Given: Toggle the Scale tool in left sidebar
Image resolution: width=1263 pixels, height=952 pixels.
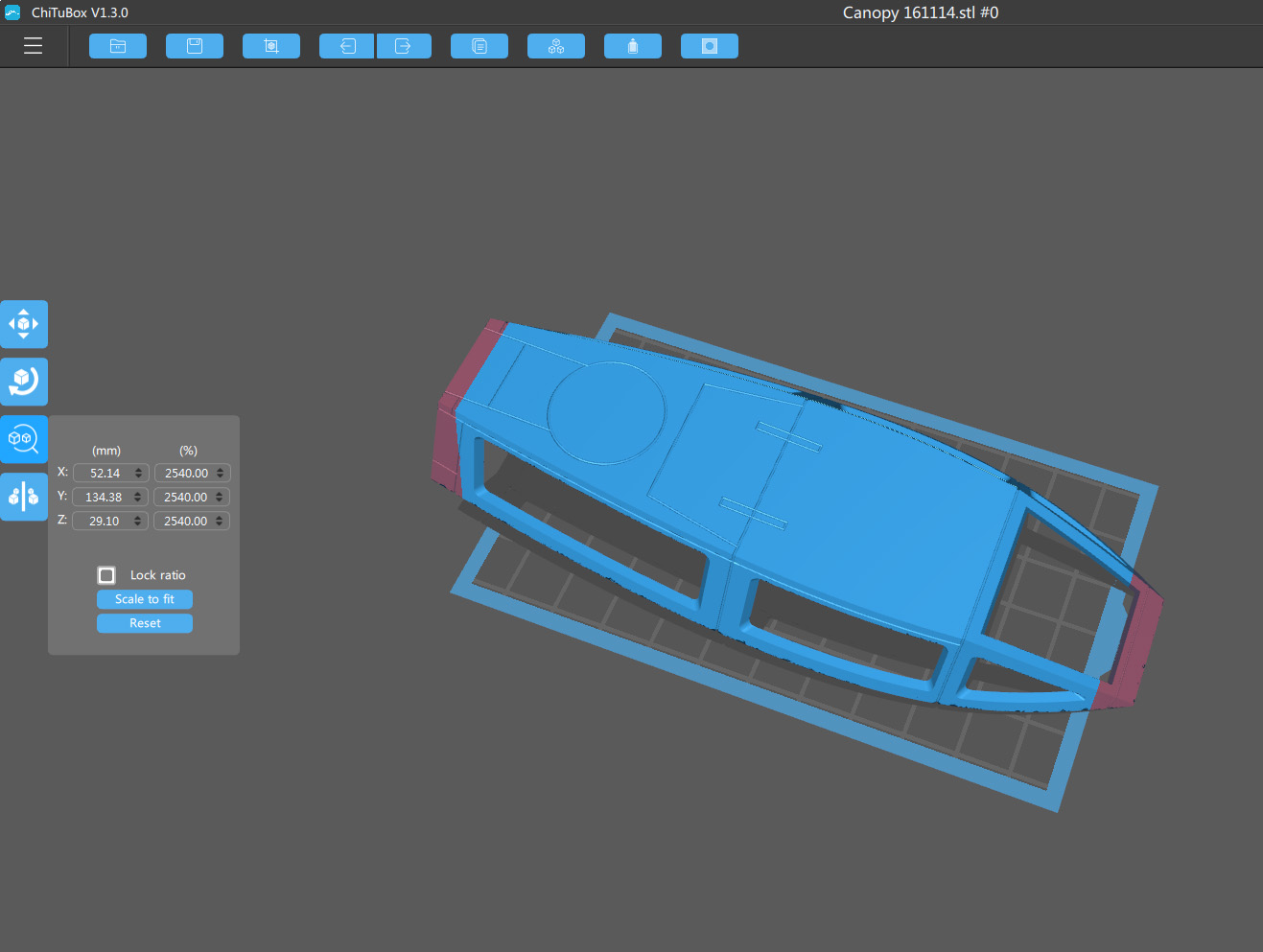Looking at the screenshot, I should (24, 439).
